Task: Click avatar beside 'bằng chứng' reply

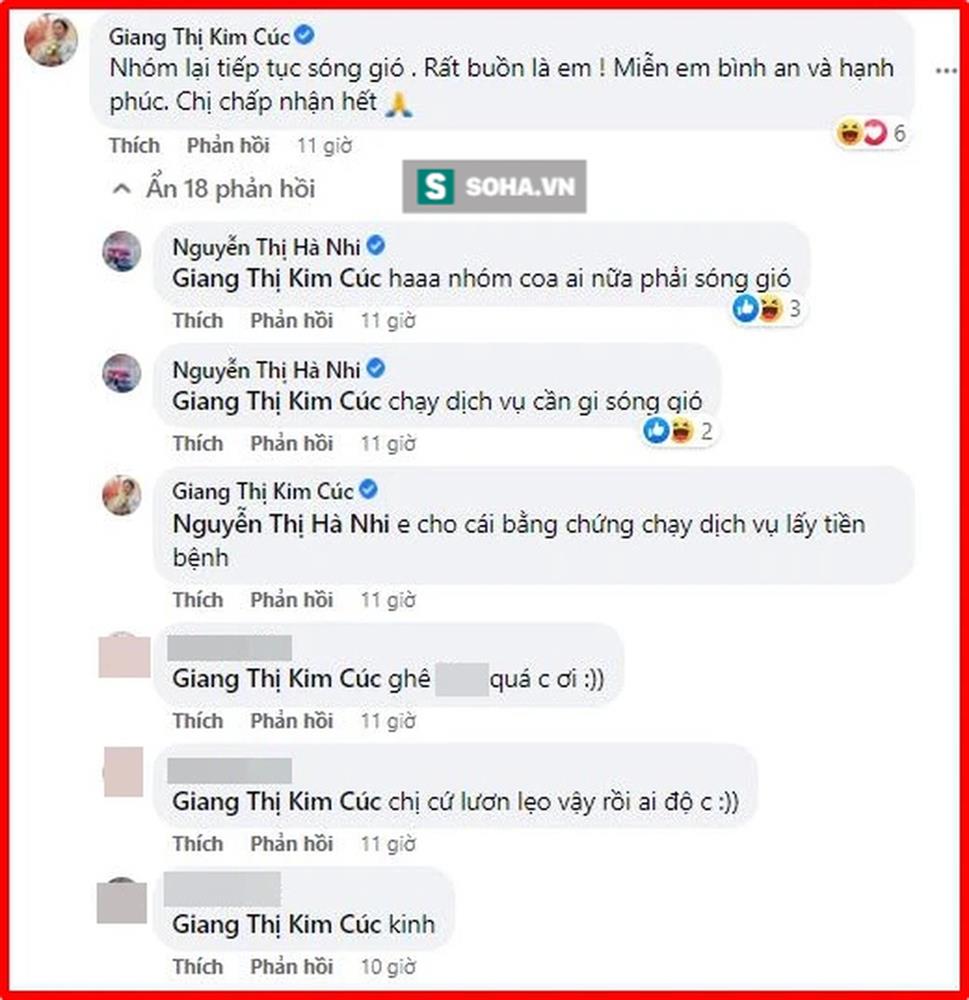Action: 122,496
